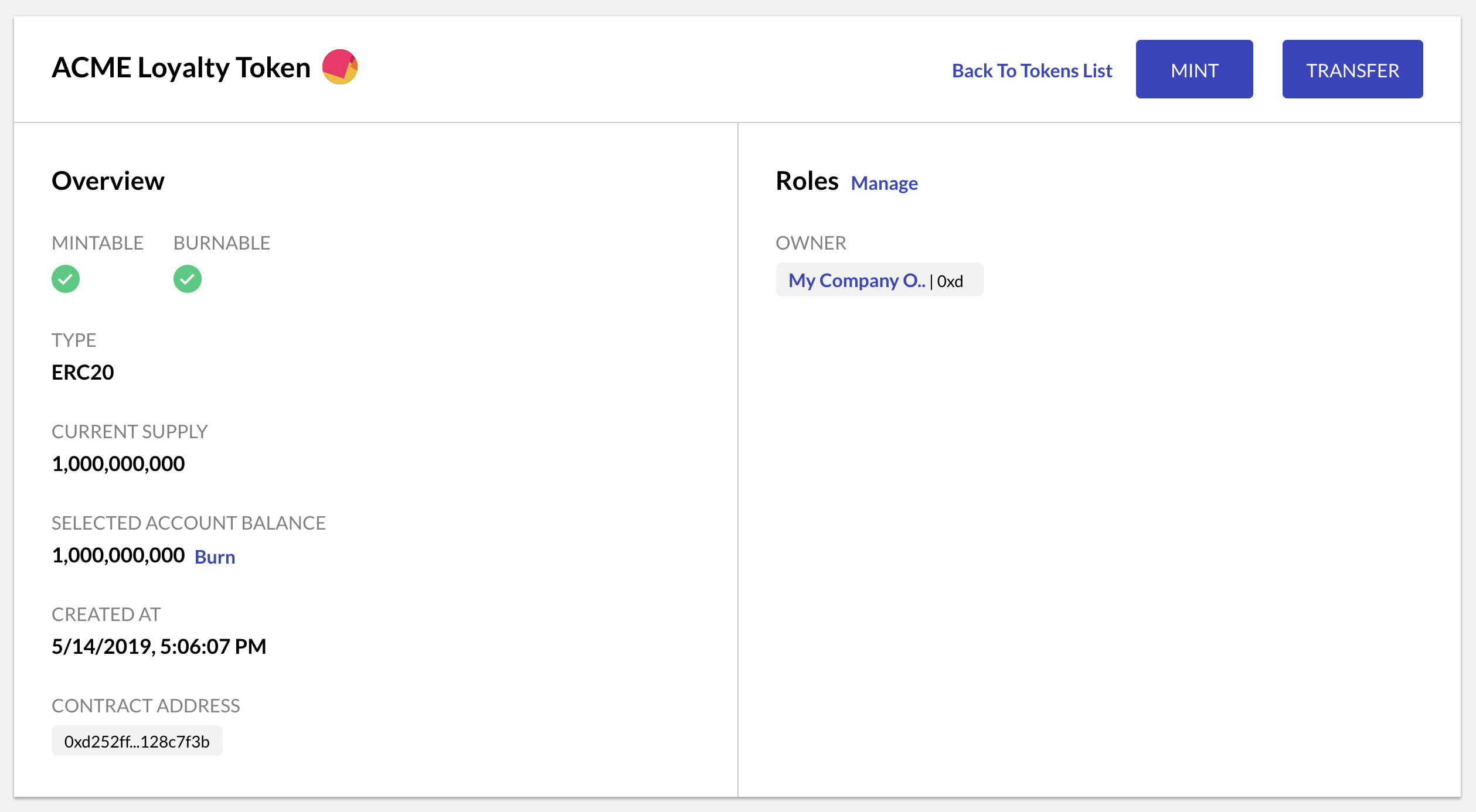Click the ACME Loyalty Token logo icon
1476x812 pixels.
point(340,67)
